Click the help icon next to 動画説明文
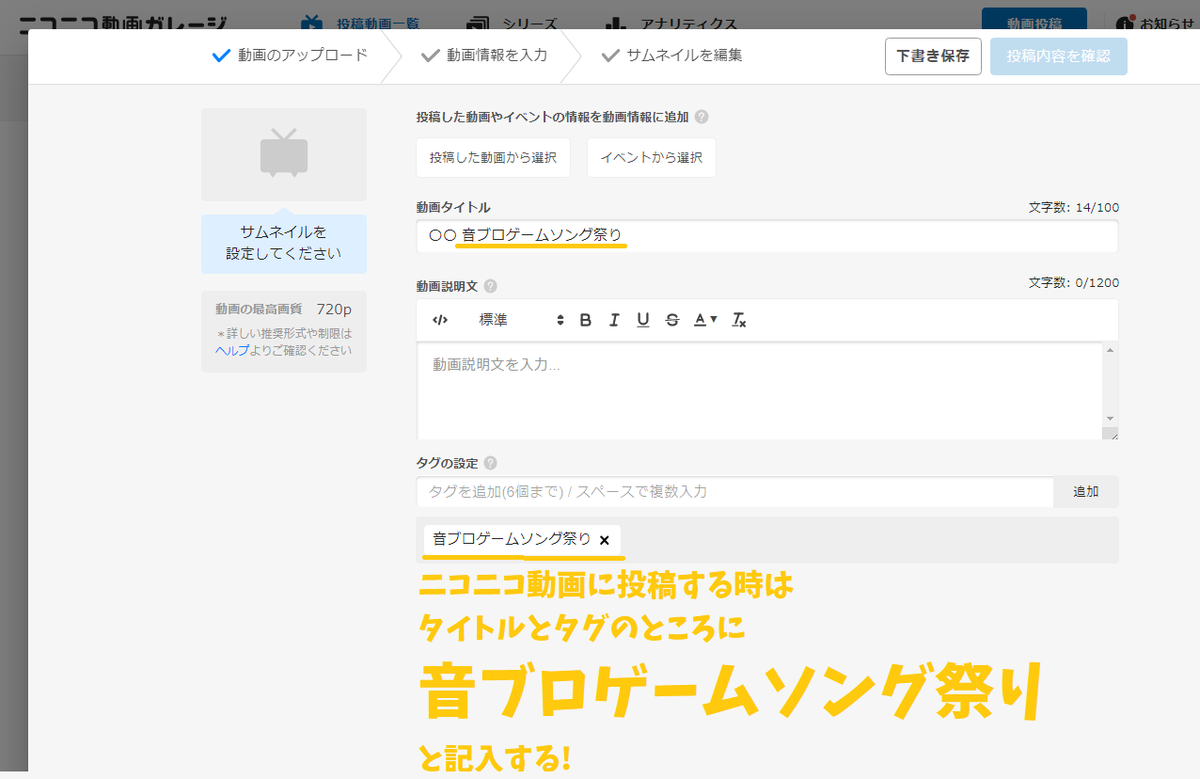This screenshot has height=779, width=1200. [490, 286]
